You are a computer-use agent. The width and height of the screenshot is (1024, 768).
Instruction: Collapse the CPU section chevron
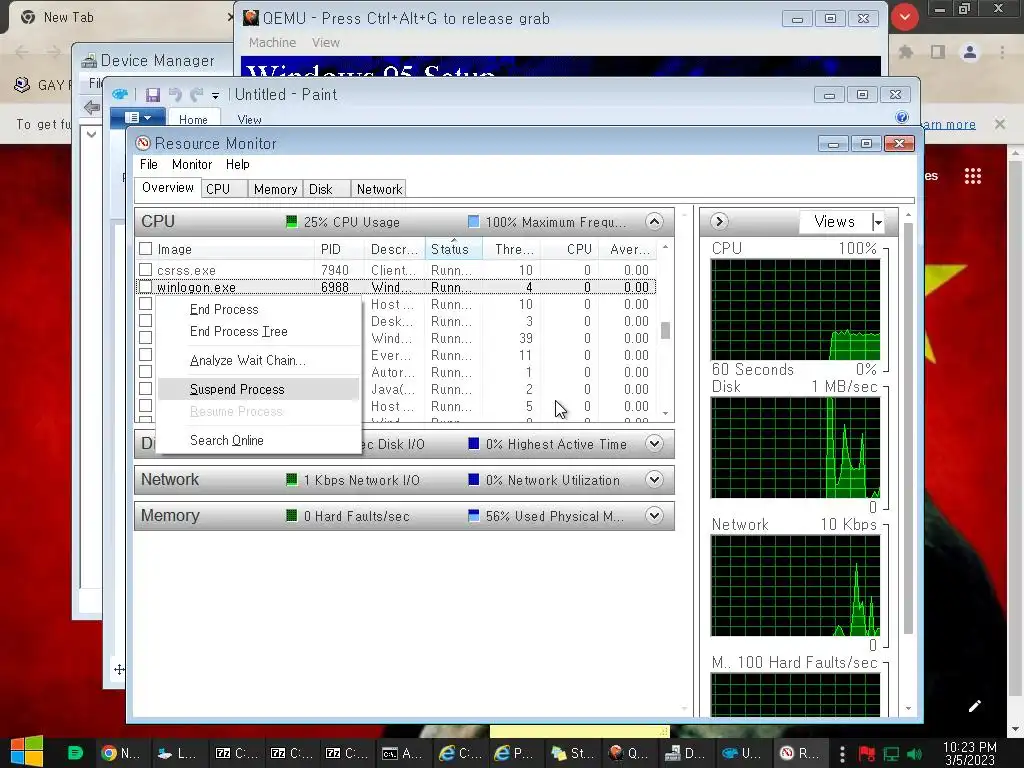tap(654, 221)
